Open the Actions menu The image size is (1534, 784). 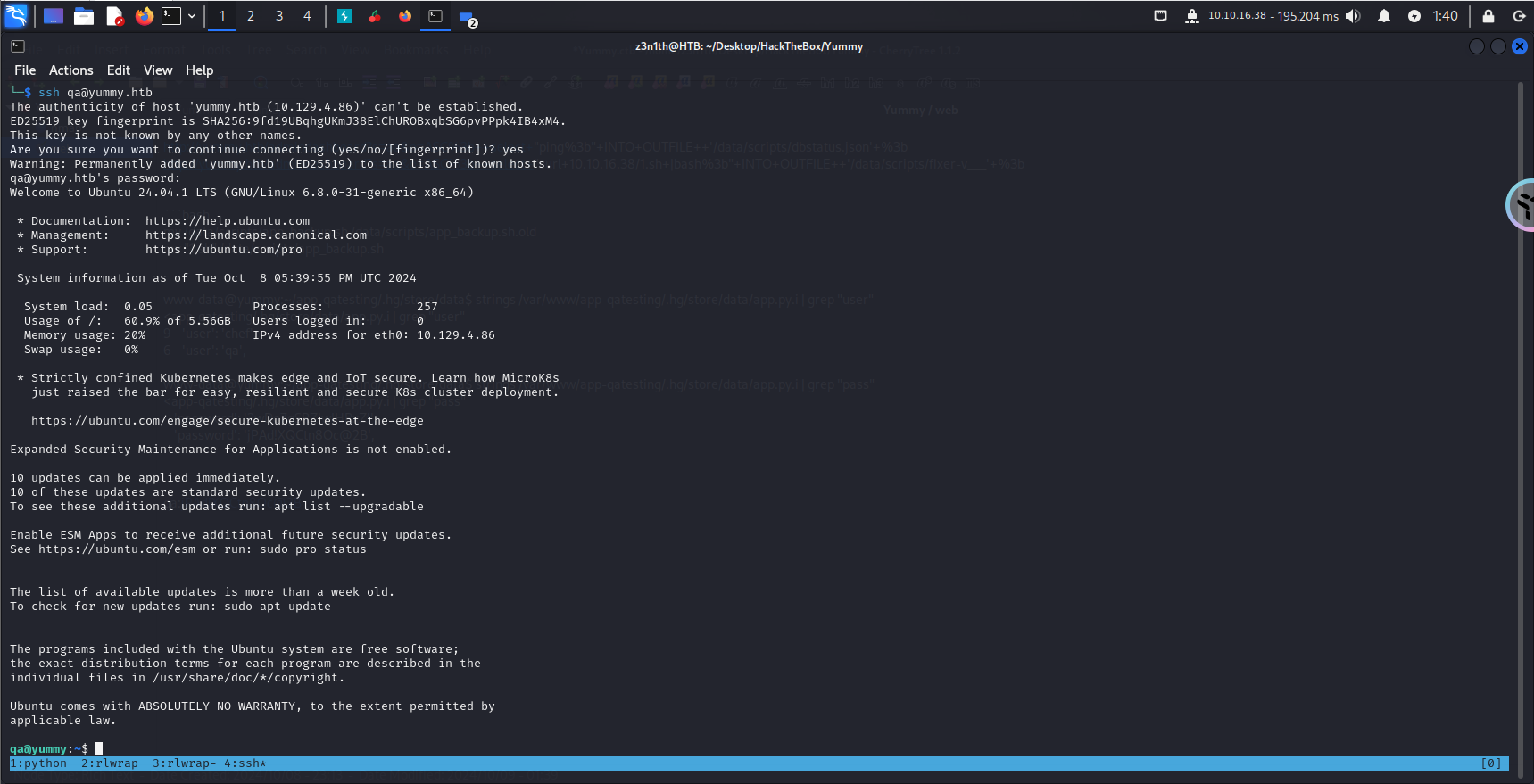click(x=70, y=70)
